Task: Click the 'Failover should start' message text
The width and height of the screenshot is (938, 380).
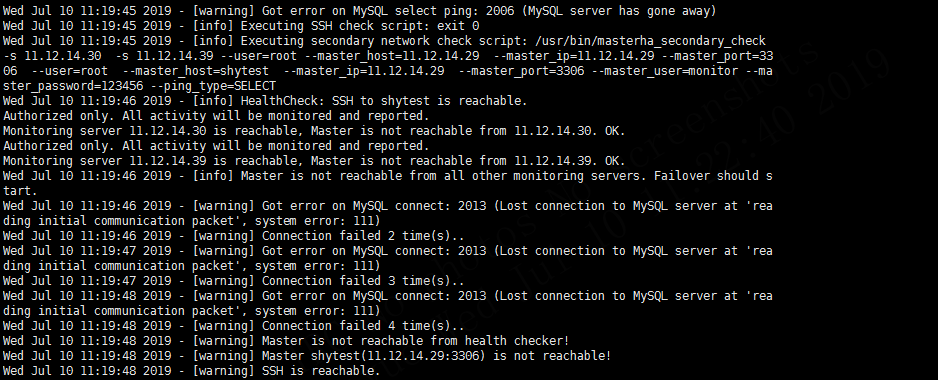Action: point(713,175)
